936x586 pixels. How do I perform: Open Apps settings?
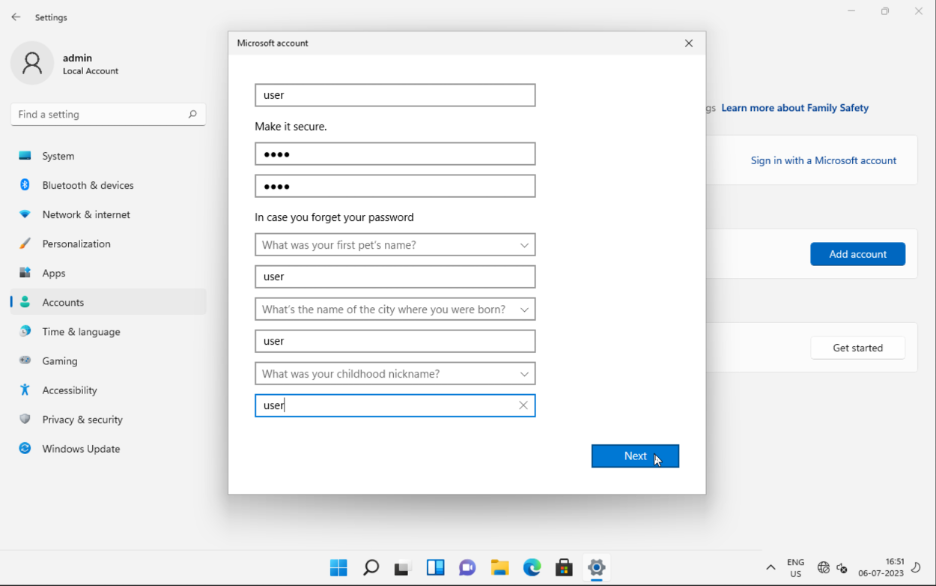click(x=108, y=273)
